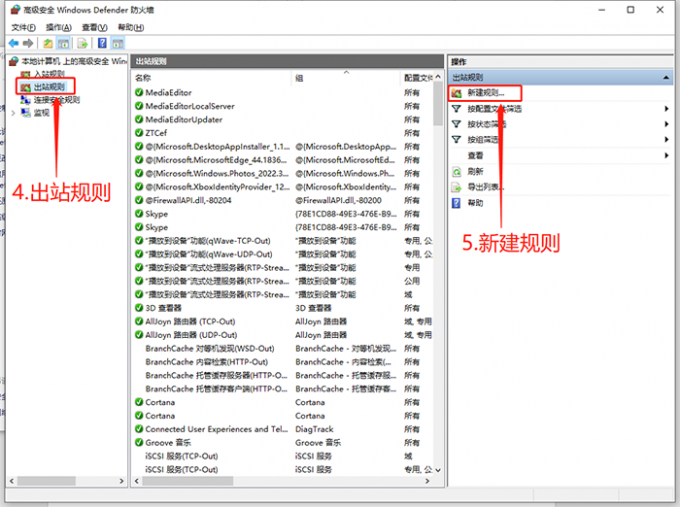Sort by the 名称 column header
680x507 pixels.
click(143, 78)
